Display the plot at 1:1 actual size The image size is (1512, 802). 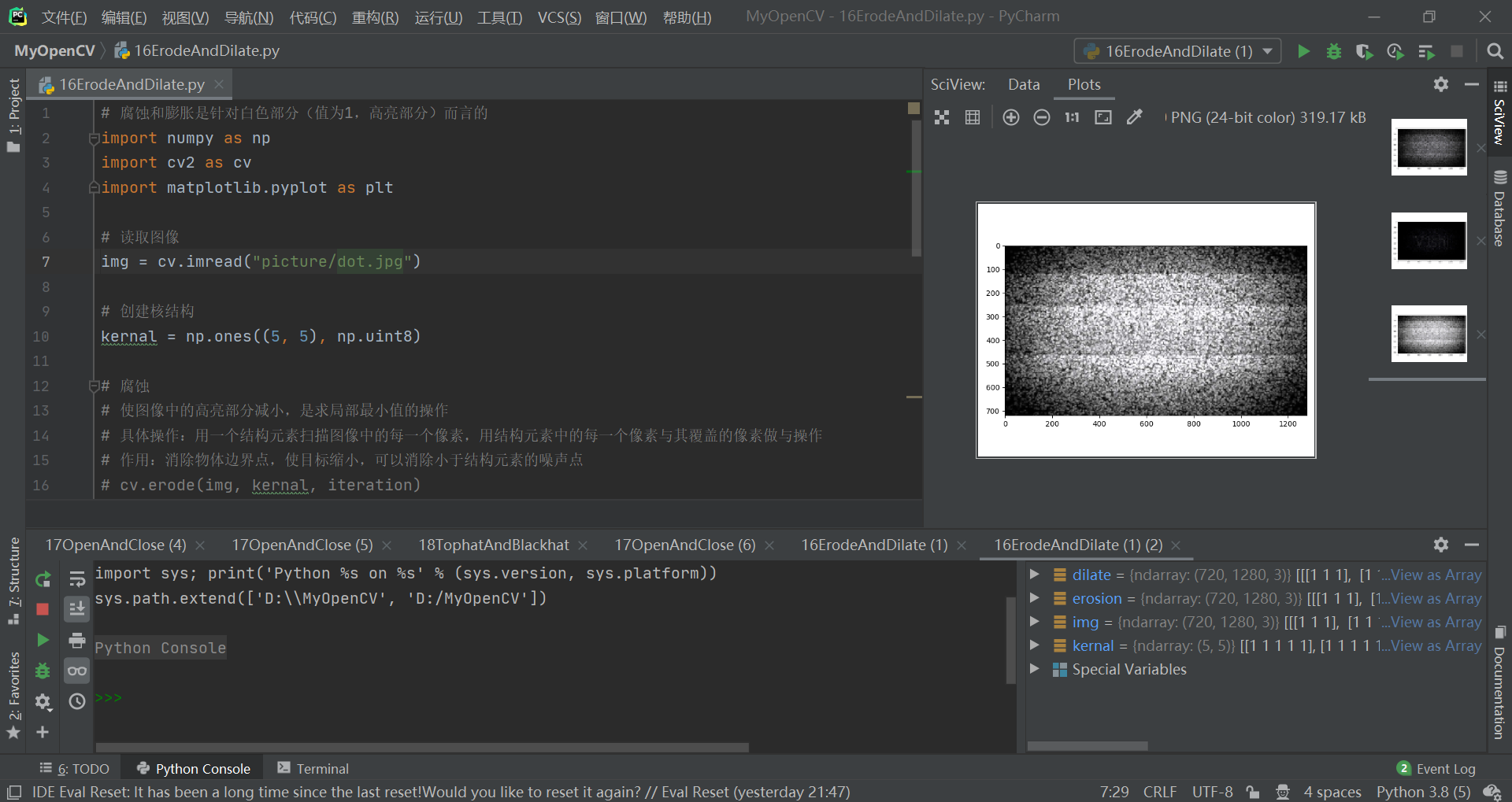[x=1072, y=116]
